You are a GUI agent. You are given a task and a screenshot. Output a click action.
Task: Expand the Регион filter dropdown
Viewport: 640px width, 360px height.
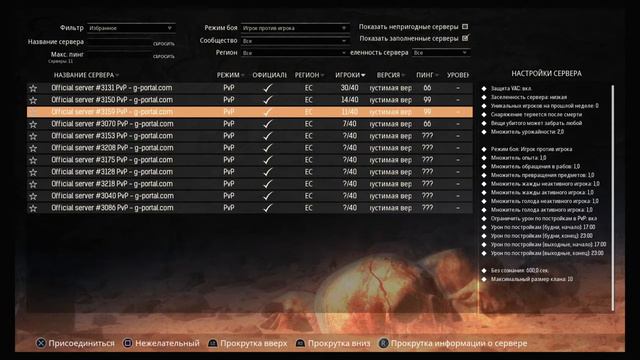[295, 53]
